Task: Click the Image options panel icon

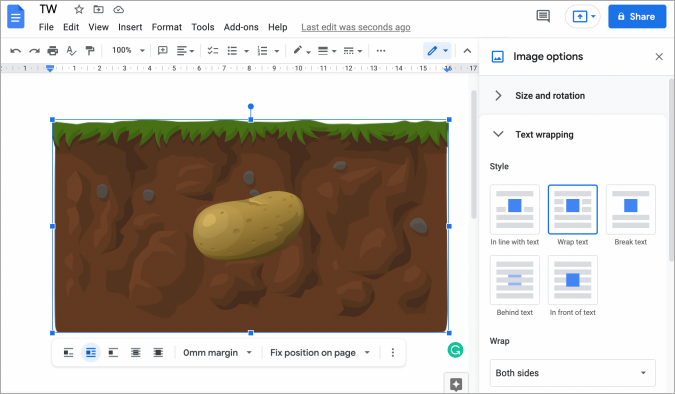Action: tap(498, 56)
